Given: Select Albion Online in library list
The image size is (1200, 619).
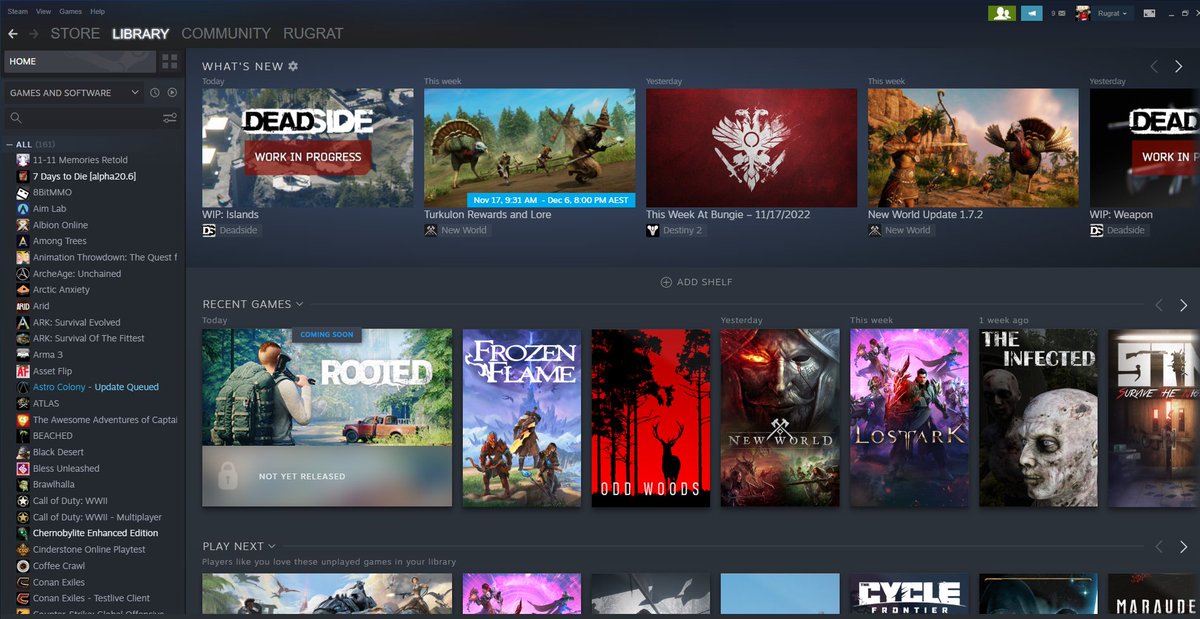Looking at the screenshot, I should pyautogui.click(x=60, y=225).
